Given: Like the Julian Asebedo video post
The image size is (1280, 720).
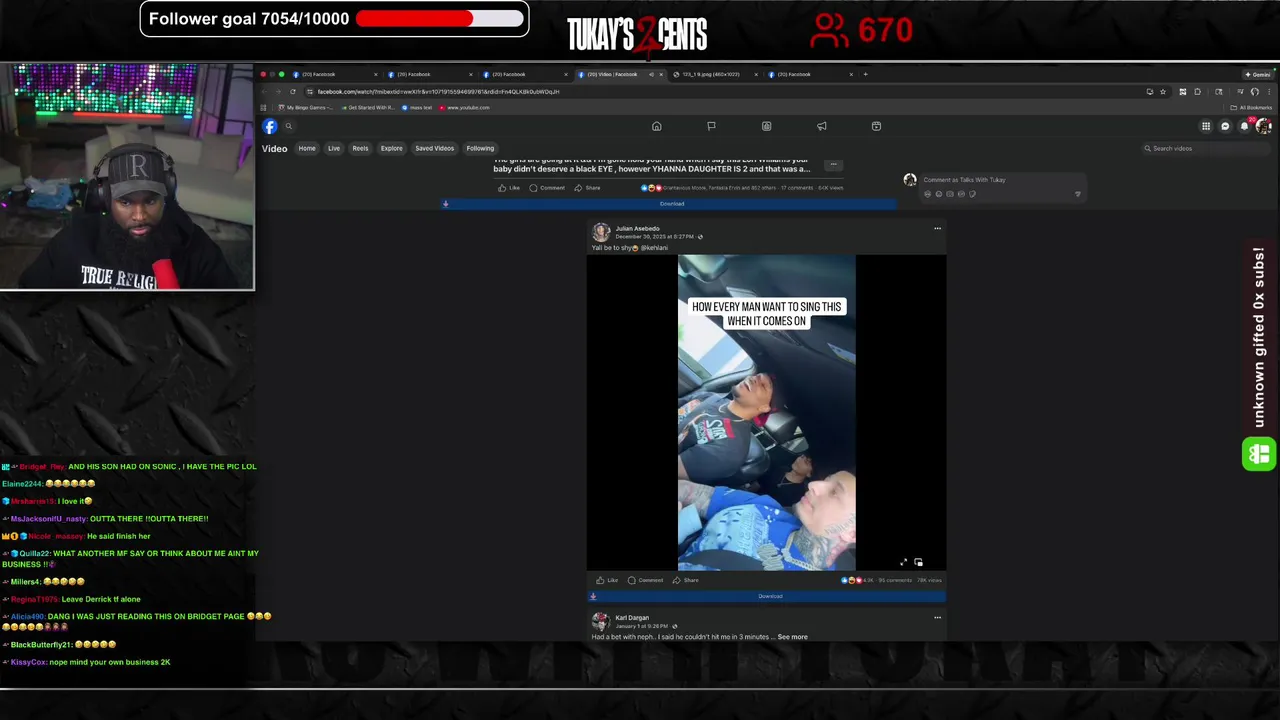Looking at the screenshot, I should click(x=607, y=580).
